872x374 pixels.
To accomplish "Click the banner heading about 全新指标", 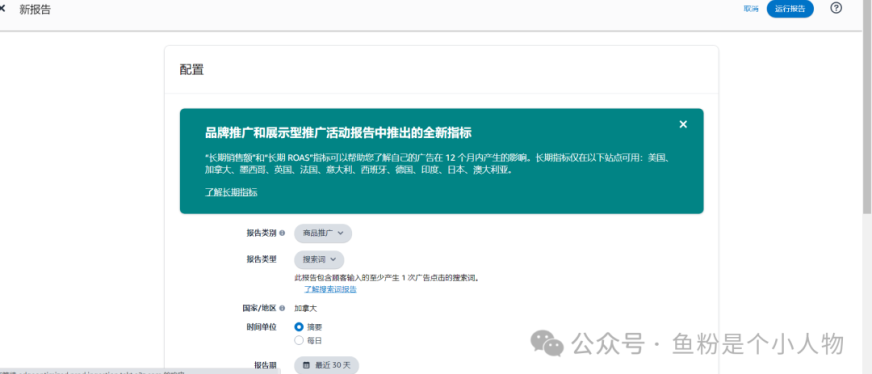I will 338,133.
